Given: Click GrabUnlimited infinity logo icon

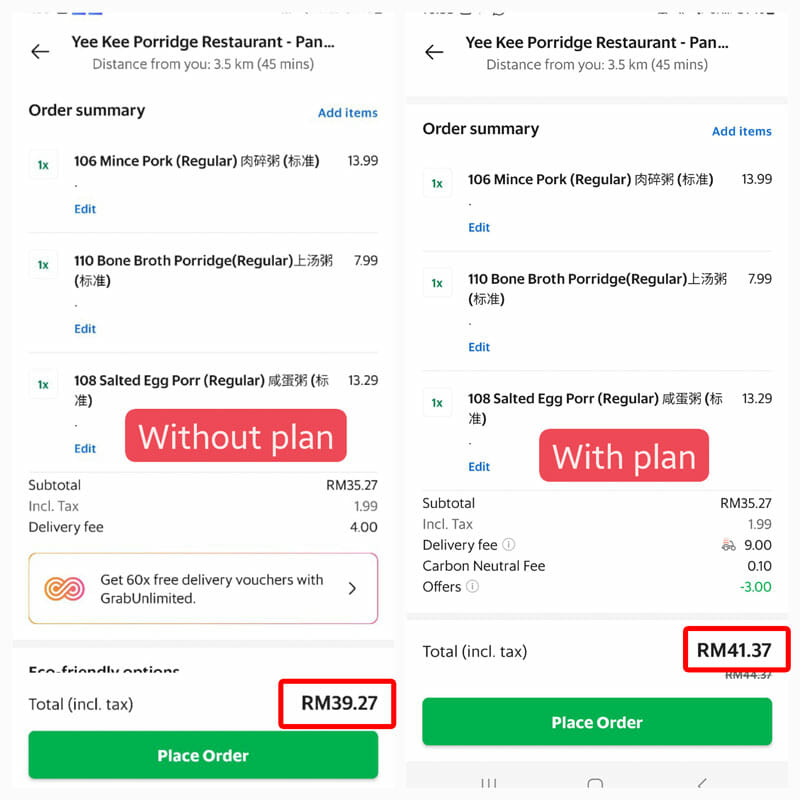Looking at the screenshot, I should [64, 589].
